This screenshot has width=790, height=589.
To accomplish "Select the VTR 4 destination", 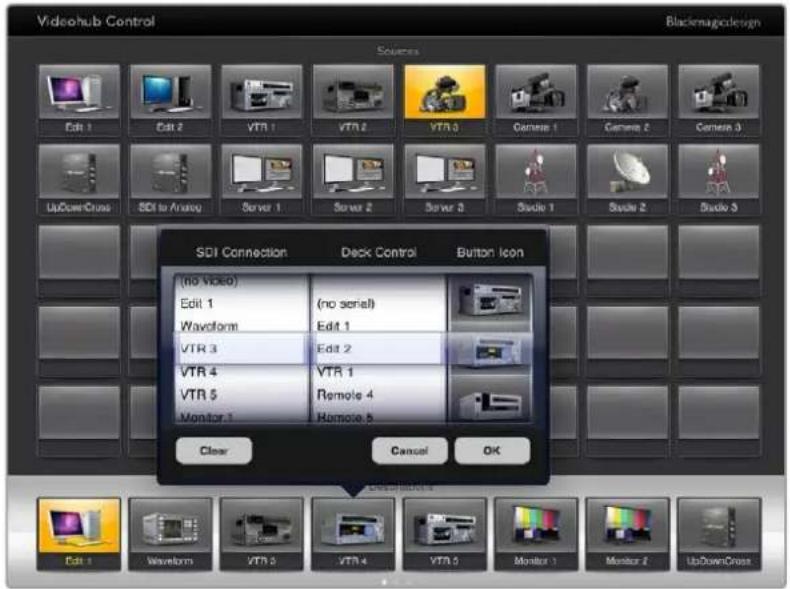I will [353, 534].
